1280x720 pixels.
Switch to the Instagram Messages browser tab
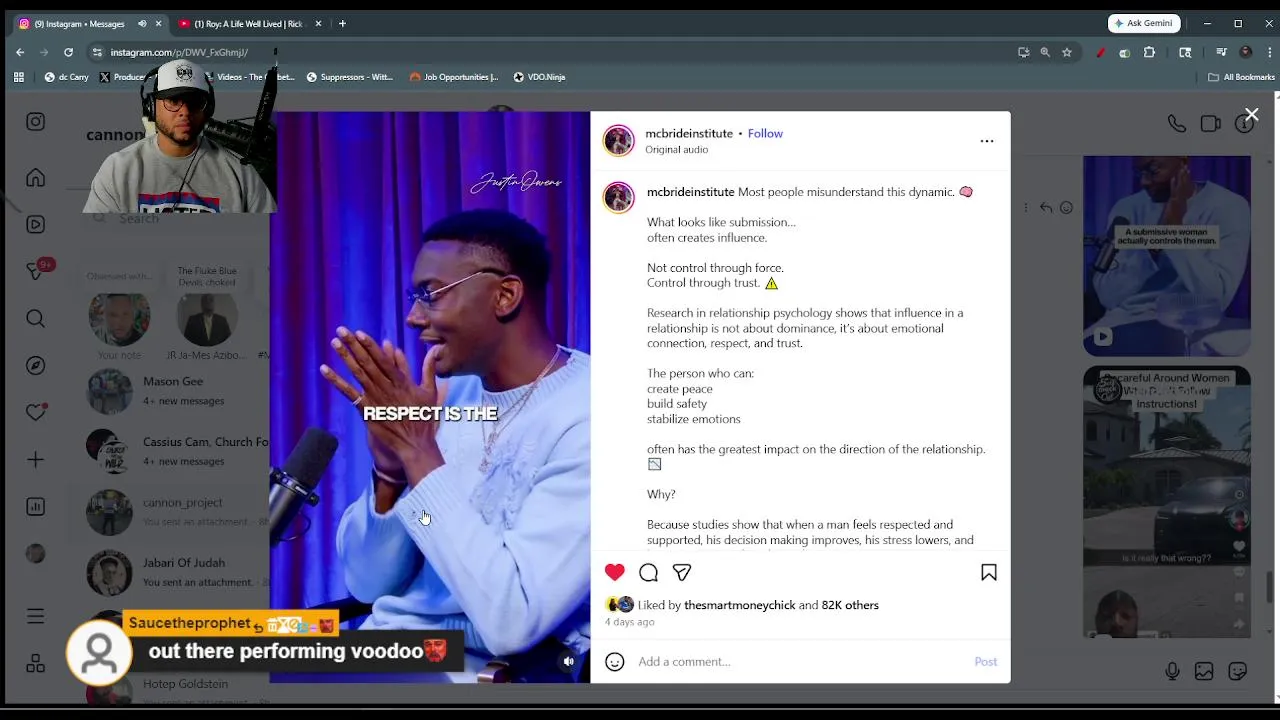point(88,23)
